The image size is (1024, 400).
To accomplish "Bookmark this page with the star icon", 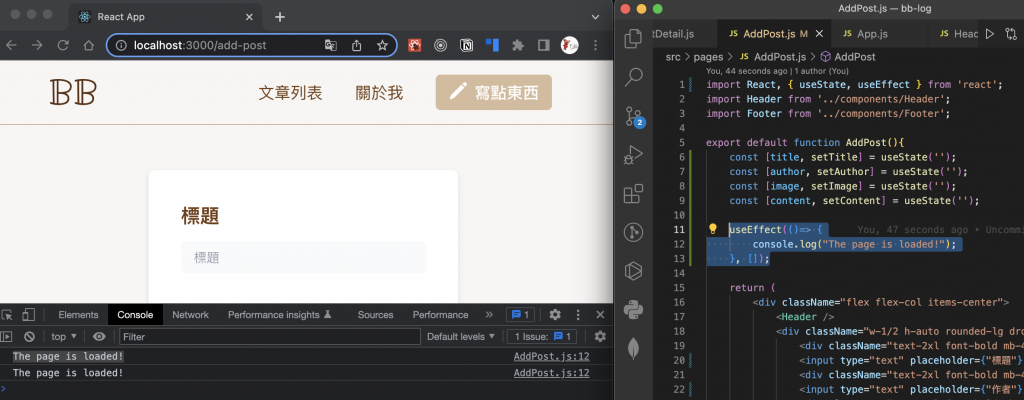I will pyautogui.click(x=382, y=45).
